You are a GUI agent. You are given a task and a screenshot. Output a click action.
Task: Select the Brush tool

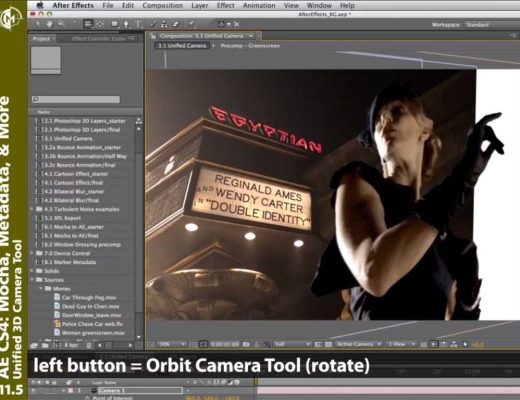pos(153,24)
